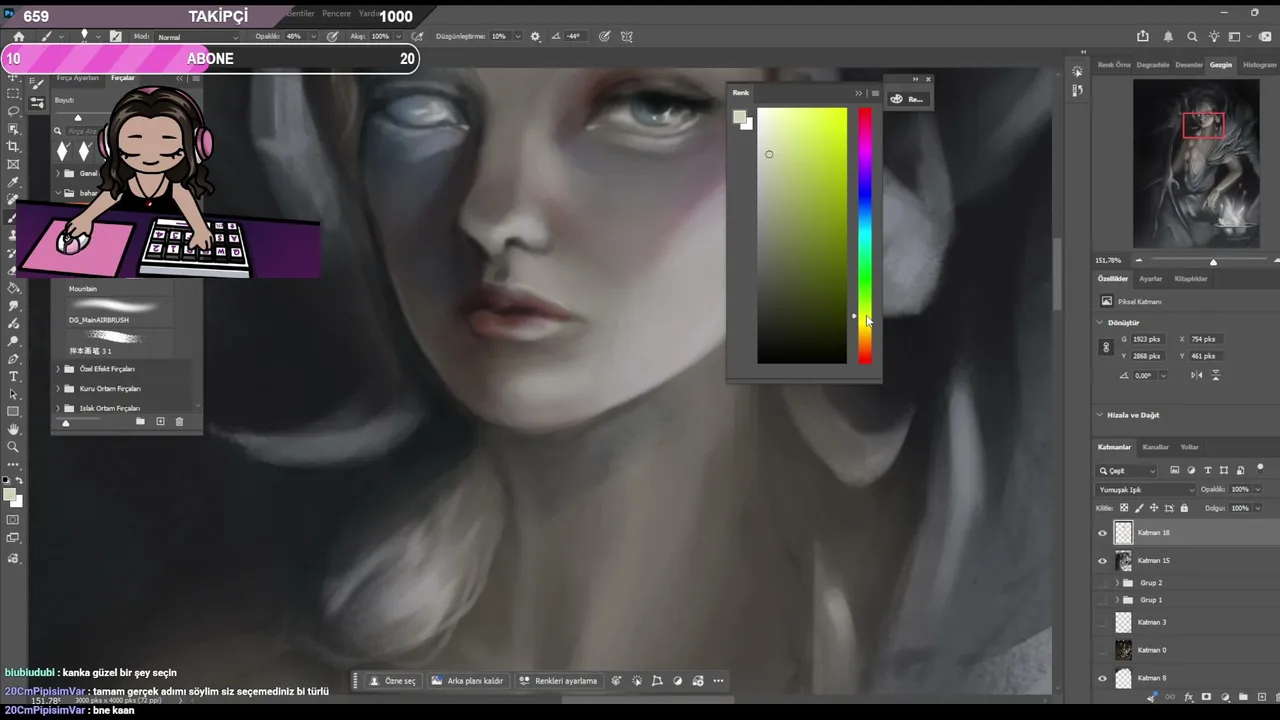1280x720 pixels.
Task: Show the Grup 1 layer group
Action: [1103, 600]
